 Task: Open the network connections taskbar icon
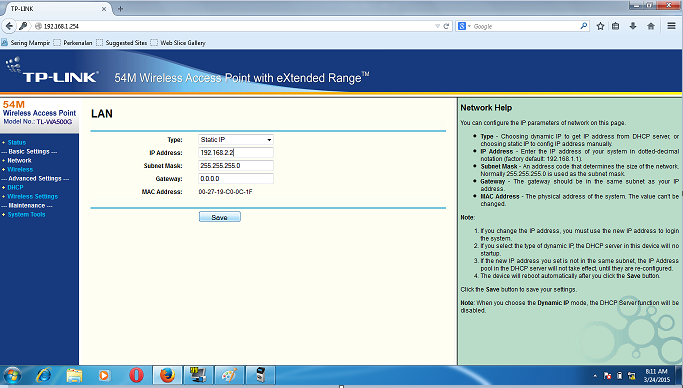tap(198, 375)
